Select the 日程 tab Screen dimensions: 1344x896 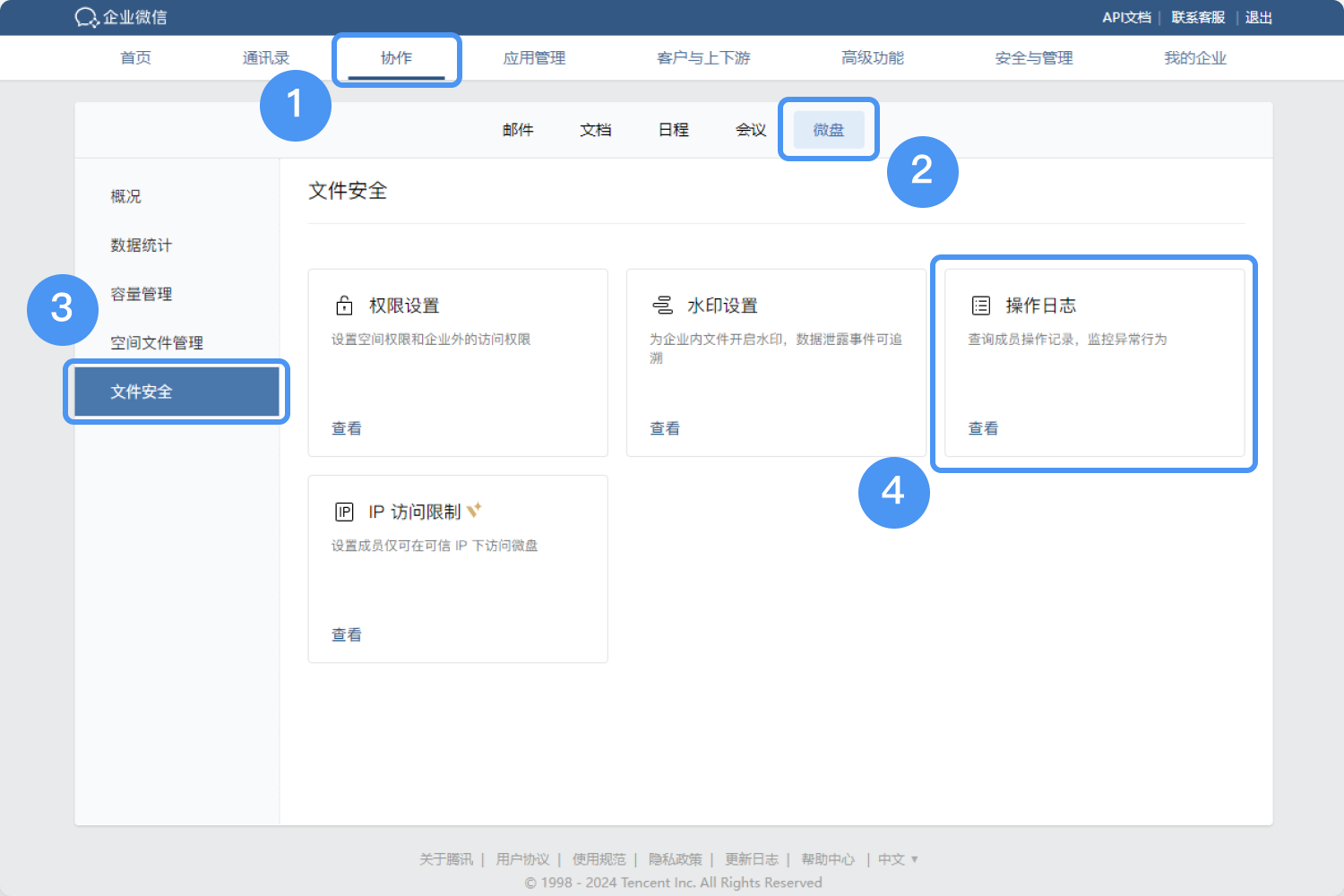pos(672,129)
